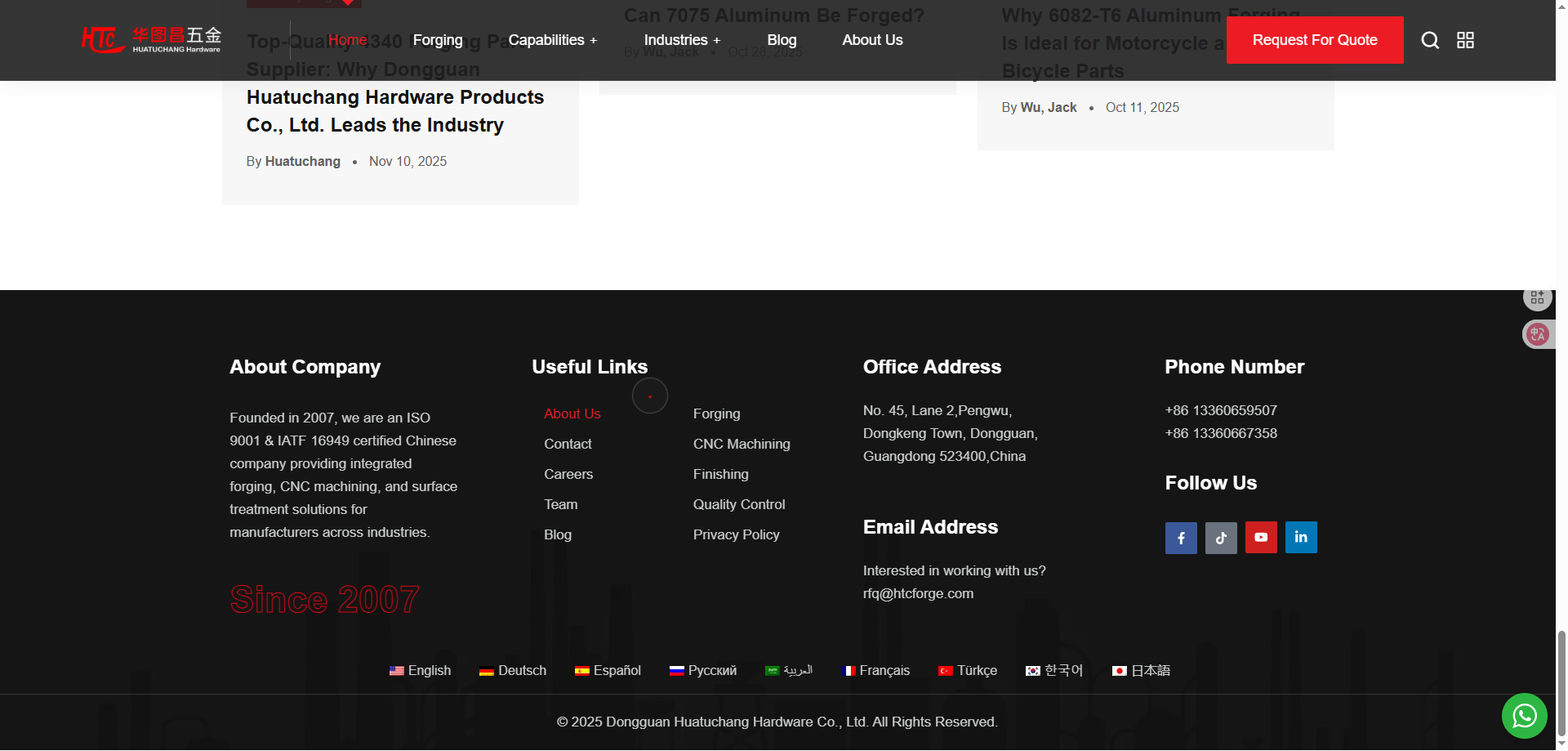The width and height of the screenshot is (1568, 751).
Task: Click the rfq@htcforge.com email address
Action: [918, 593]
